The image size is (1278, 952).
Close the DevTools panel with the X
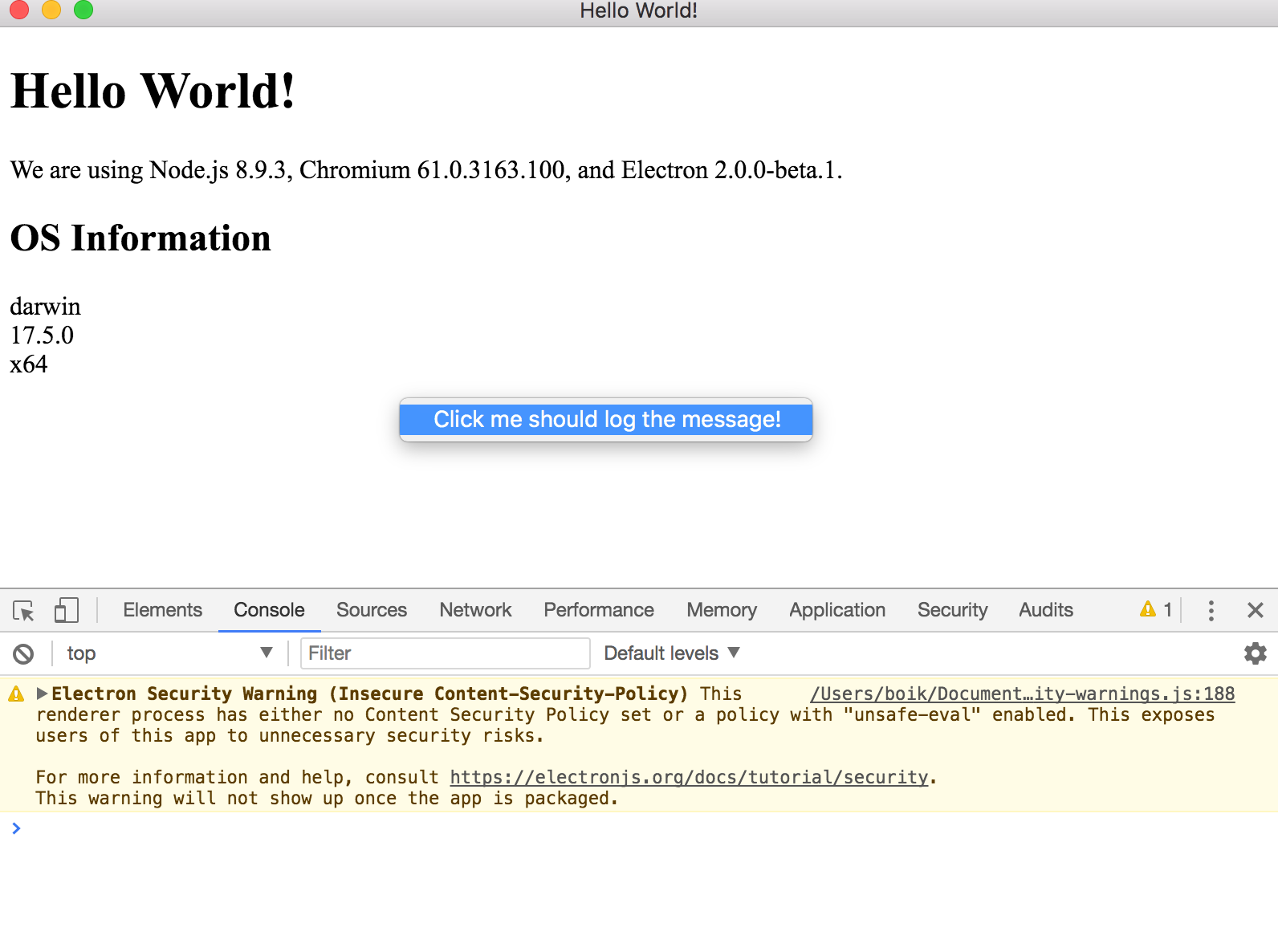(1256, 610)
